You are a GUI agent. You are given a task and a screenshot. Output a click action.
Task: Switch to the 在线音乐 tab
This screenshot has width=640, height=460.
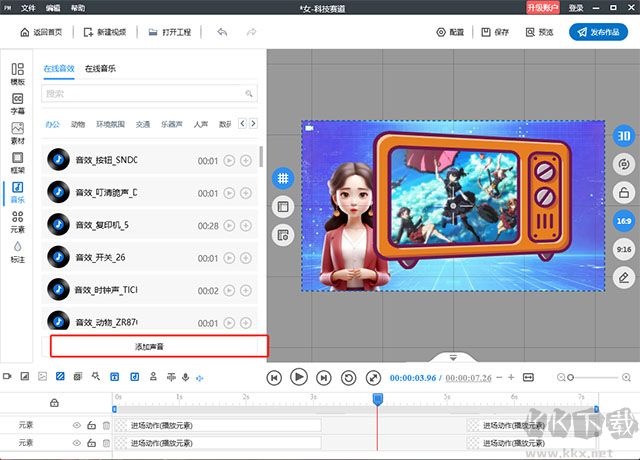point(100,69)
